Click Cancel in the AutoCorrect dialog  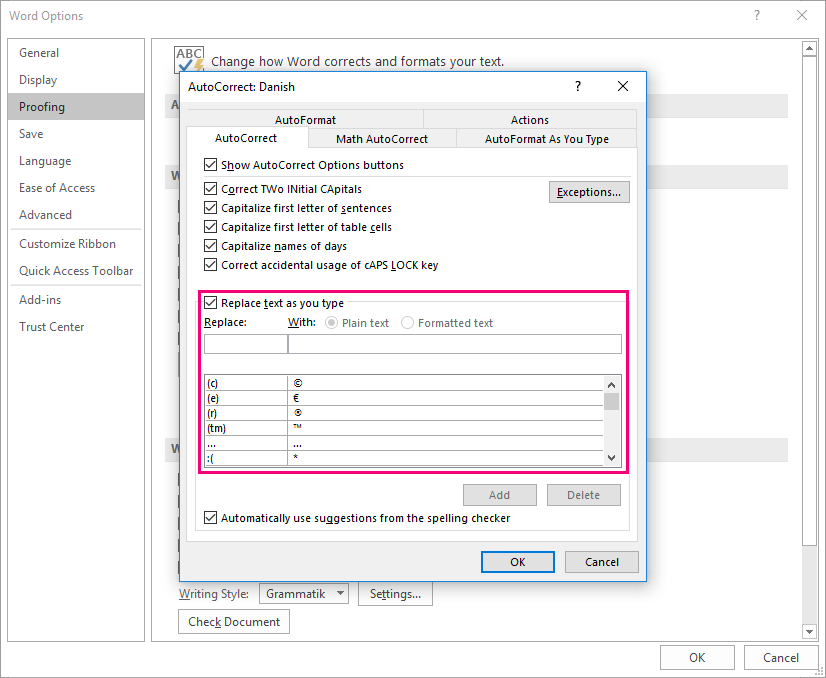coord(602,562)
